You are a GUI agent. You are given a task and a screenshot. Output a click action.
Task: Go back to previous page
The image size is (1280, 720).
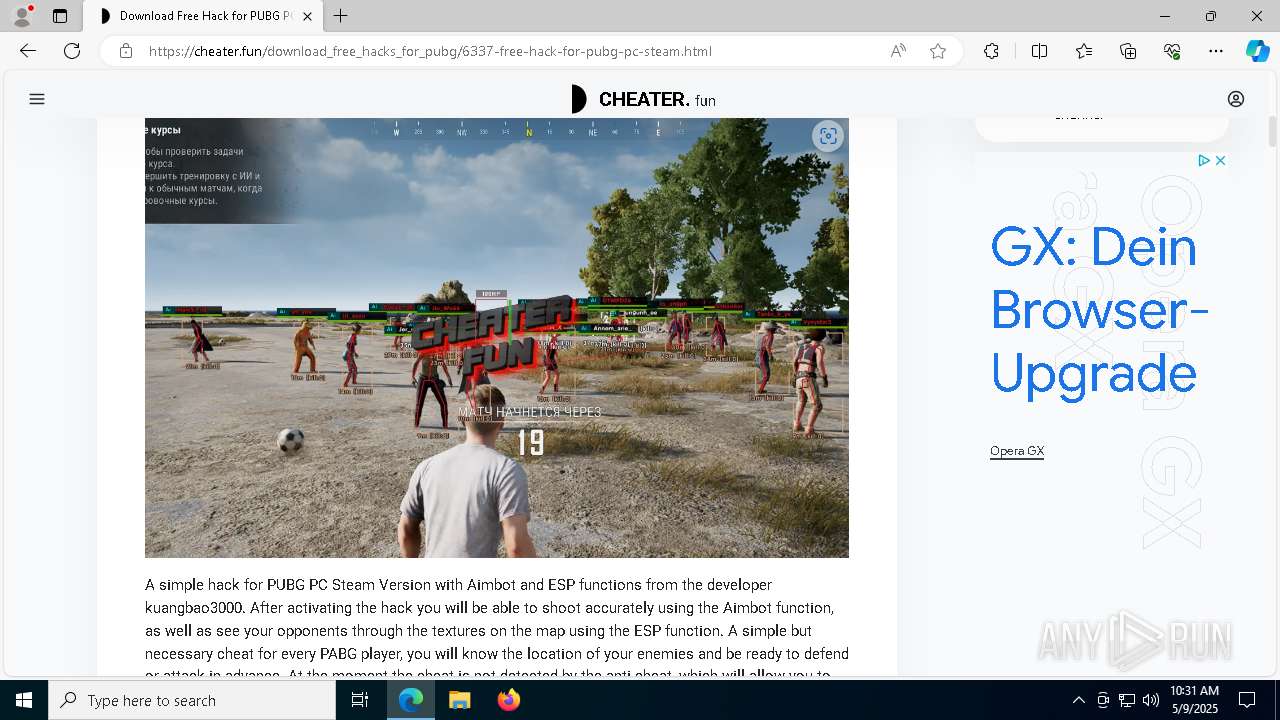pyautogui.click(x=28, y=51)
